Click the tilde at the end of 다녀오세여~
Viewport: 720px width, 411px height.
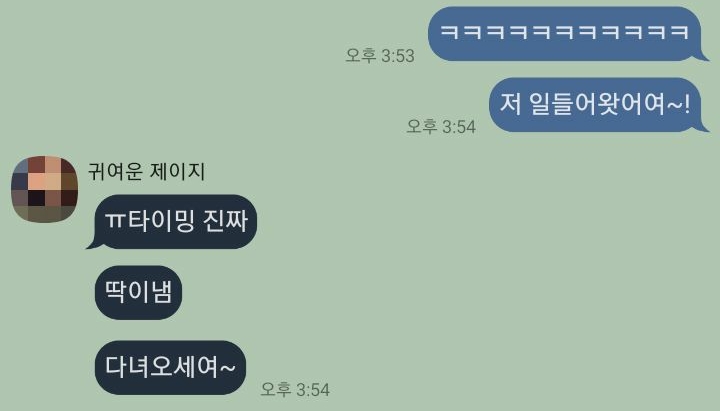coord(228,367)
